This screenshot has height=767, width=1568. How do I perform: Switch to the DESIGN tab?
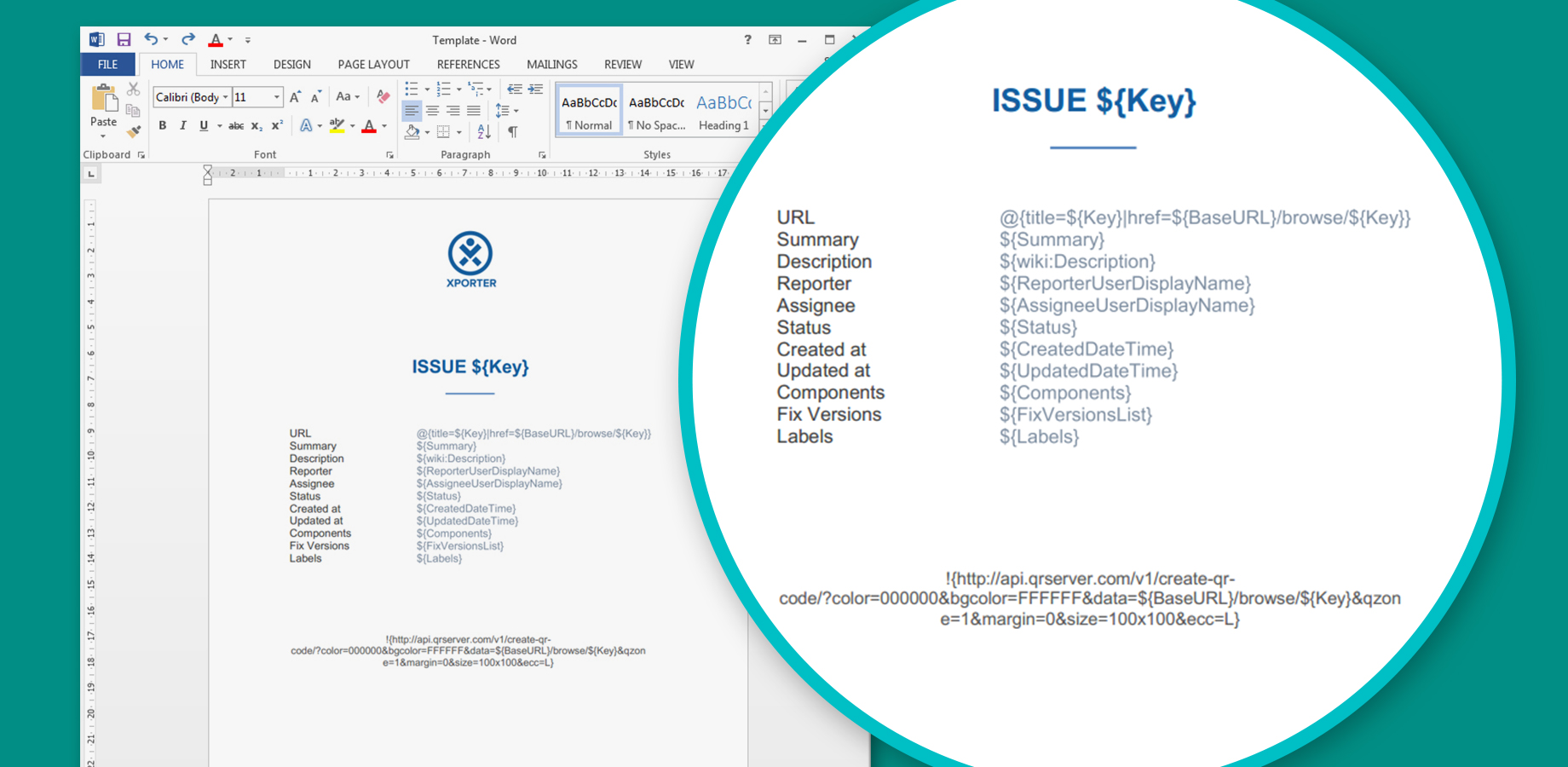click(292, 64)
